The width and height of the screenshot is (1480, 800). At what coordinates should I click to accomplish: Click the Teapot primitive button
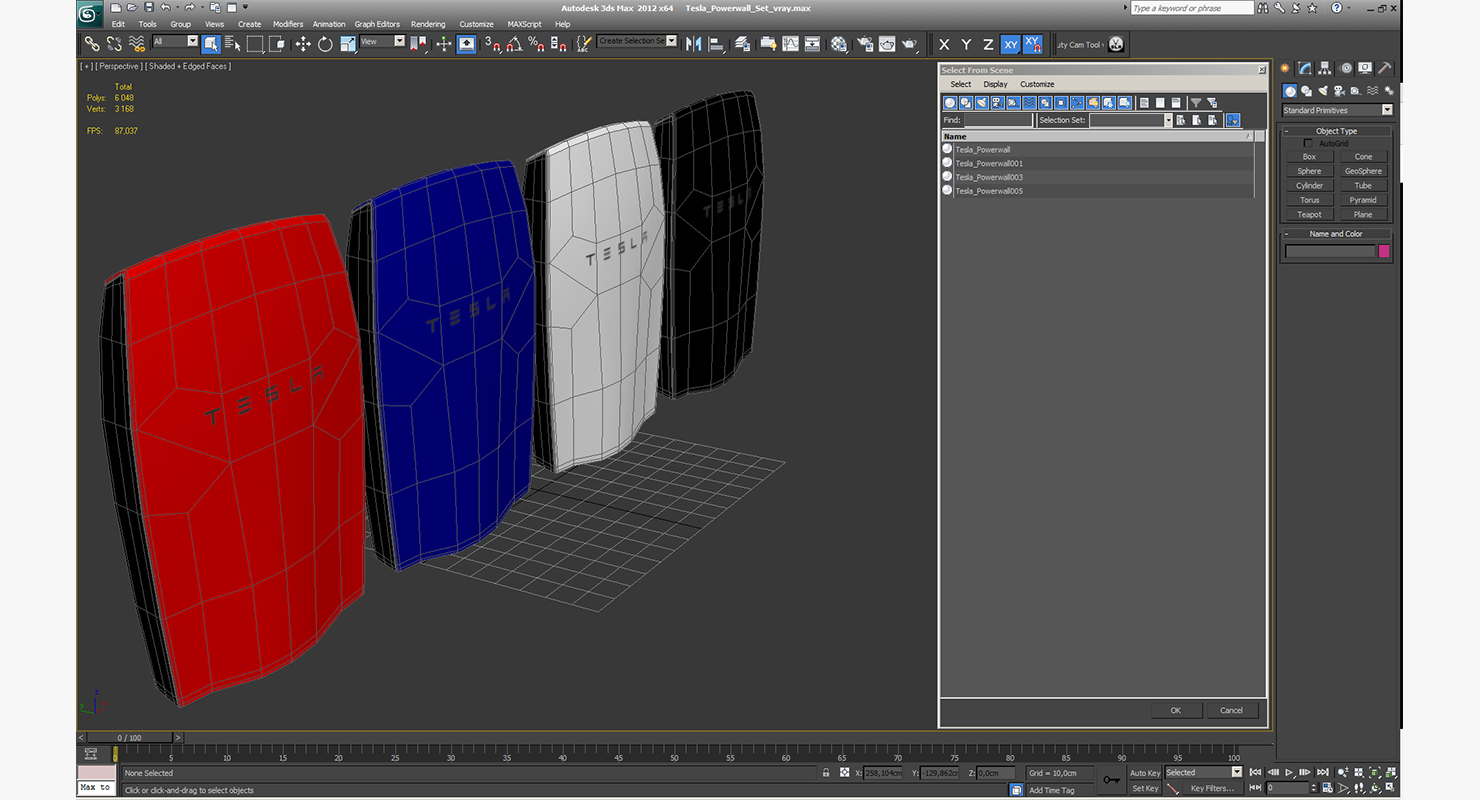(1309, 214)
